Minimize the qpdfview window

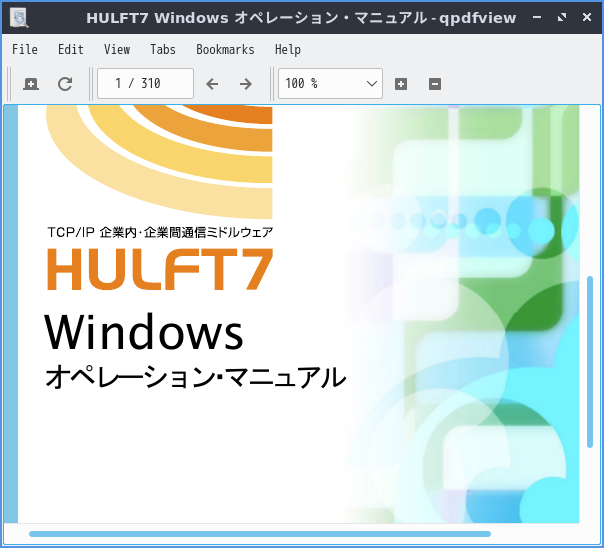point(537,17)
